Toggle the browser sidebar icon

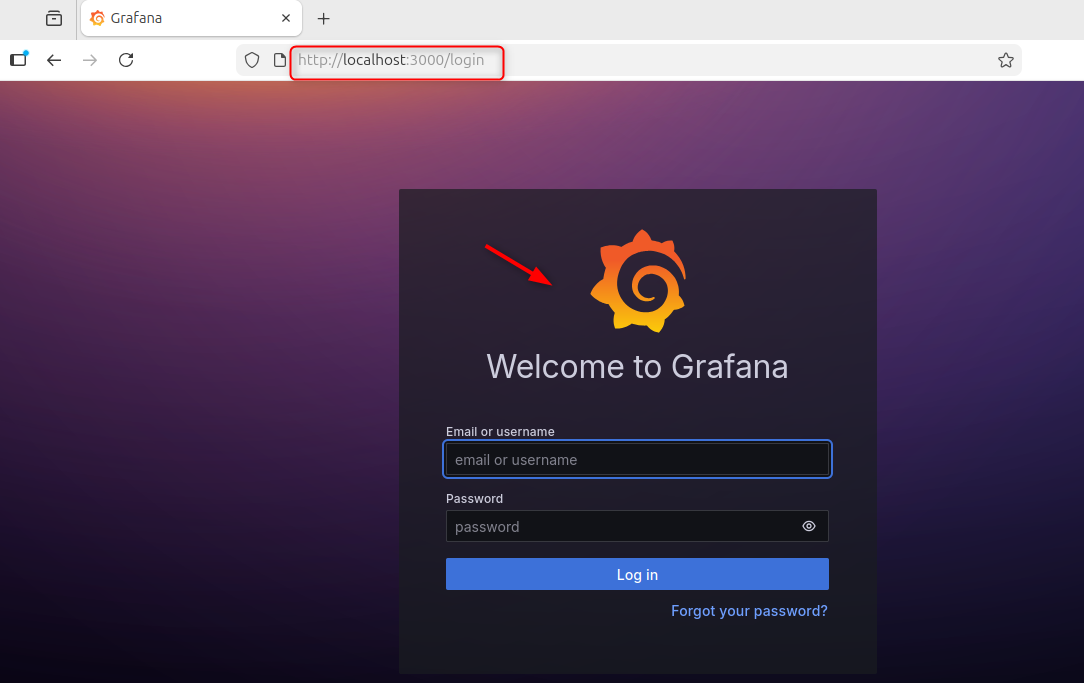click(19, 60)
